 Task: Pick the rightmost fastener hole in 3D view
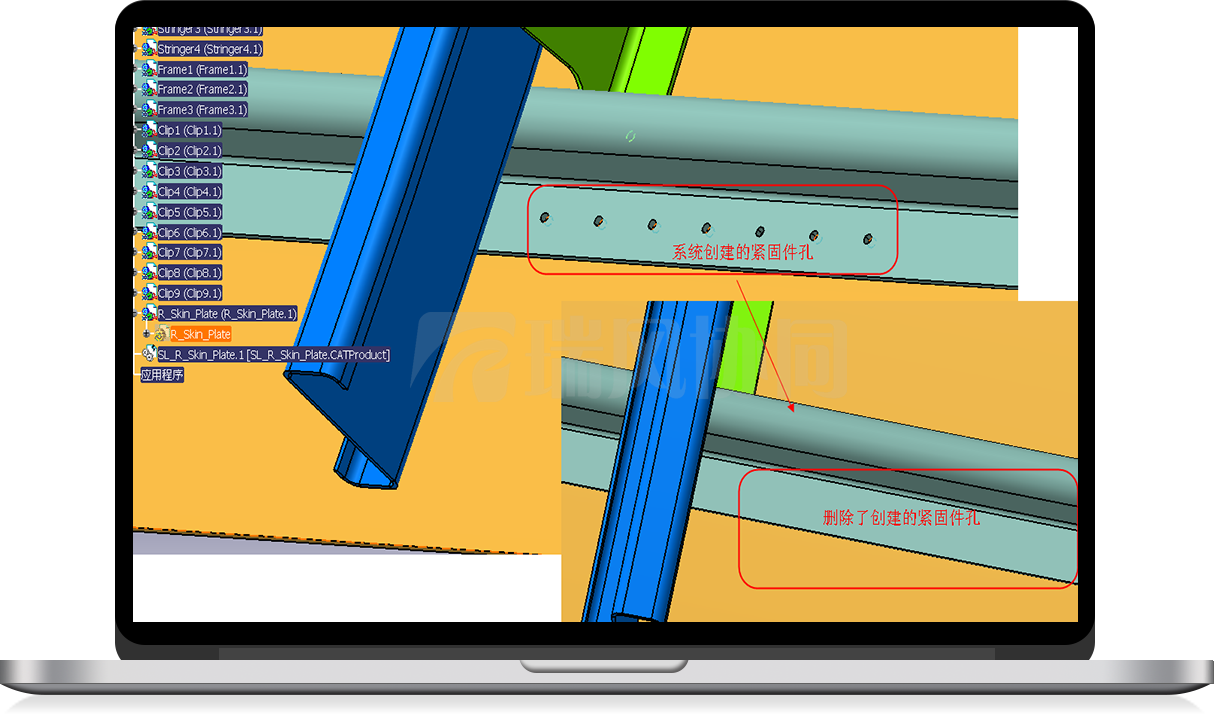(x=867, y=240)
